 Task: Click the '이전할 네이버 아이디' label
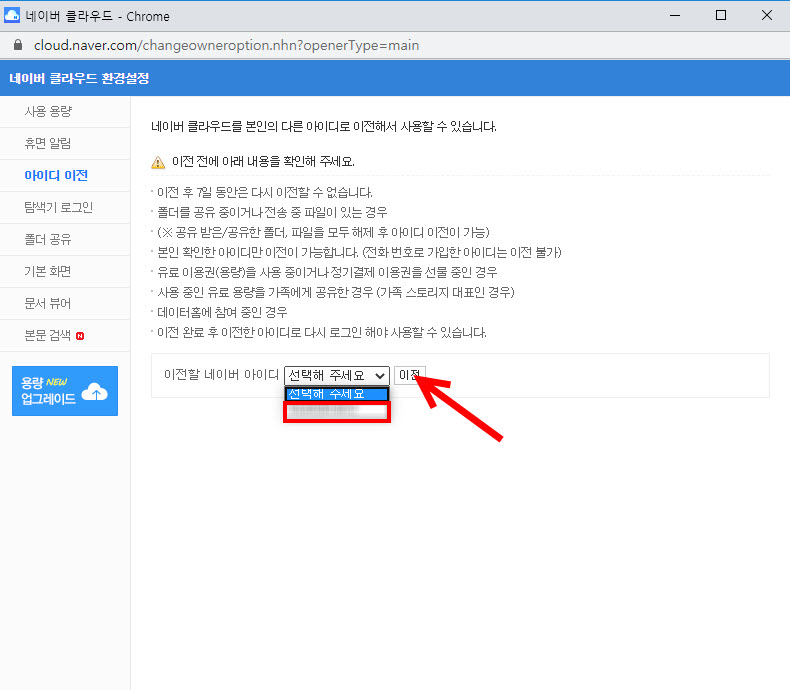coord(221,375)
